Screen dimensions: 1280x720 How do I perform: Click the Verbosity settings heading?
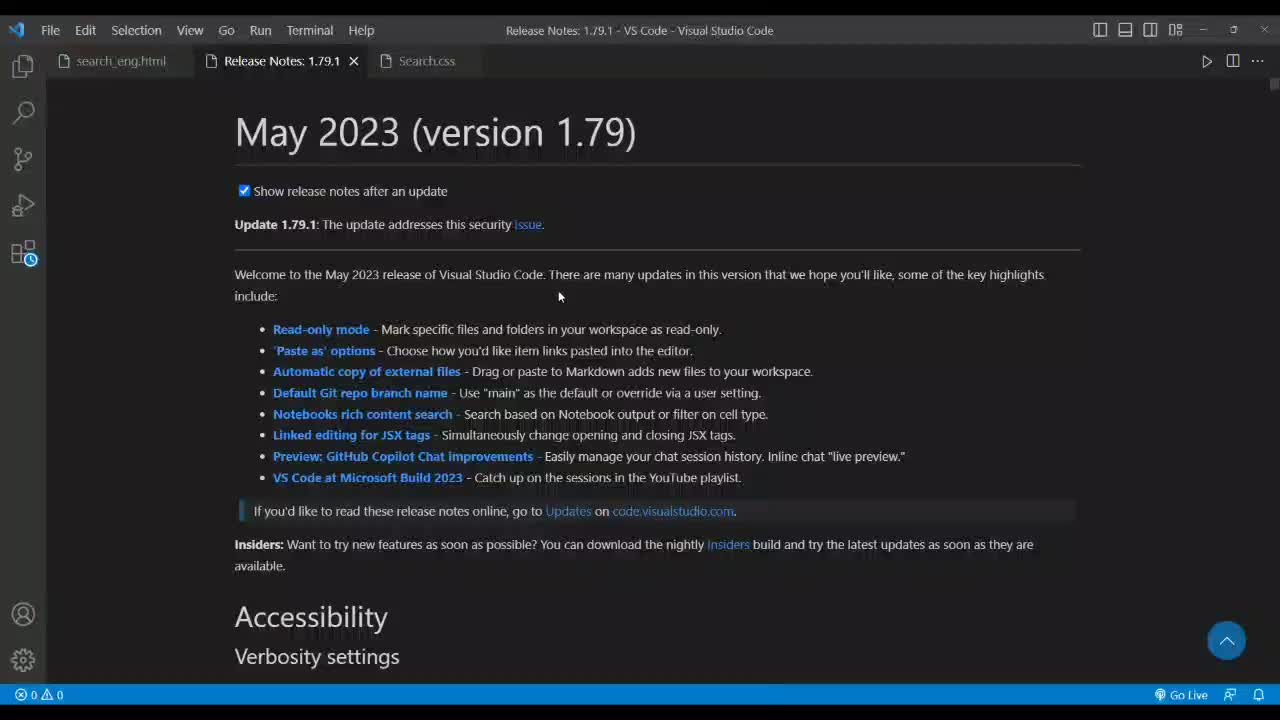(x=317, y=657)
